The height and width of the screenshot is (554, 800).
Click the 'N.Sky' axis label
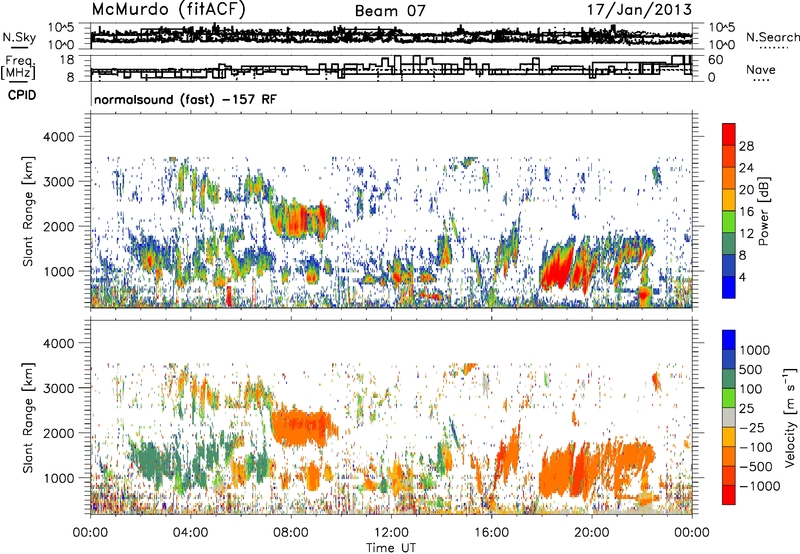click(19, 37)
